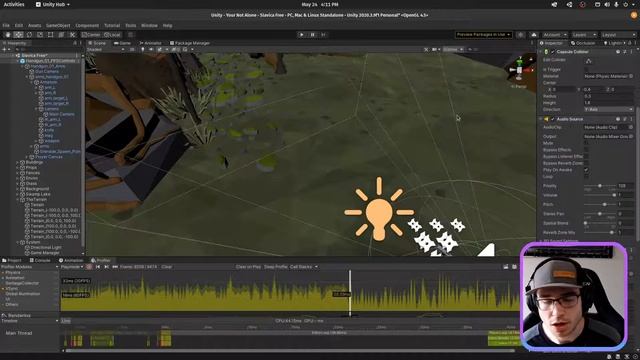640x360 pixels.
Task: Open the Profiler Modules dropdown
Action: tap(30, 267)
